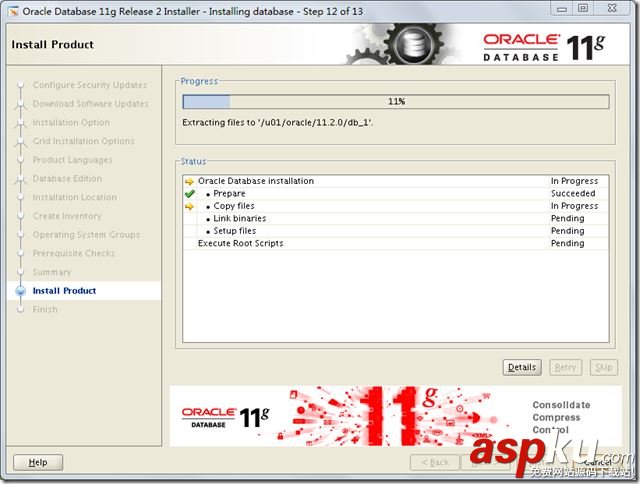
Task: Click the Succeeded status value
Action: tap(573, 193)
